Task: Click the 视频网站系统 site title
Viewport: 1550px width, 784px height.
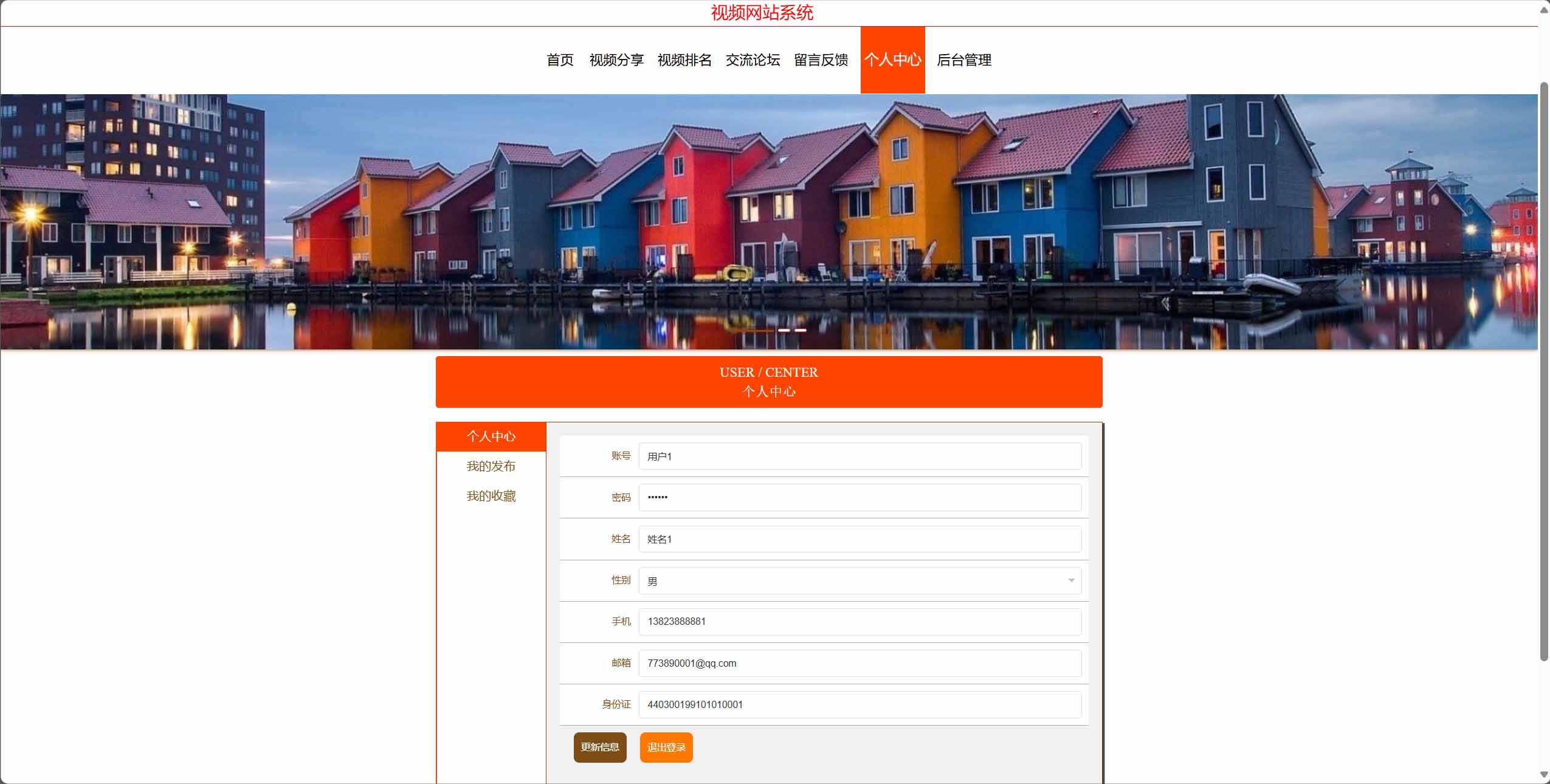Action: [x=762, y=12]
